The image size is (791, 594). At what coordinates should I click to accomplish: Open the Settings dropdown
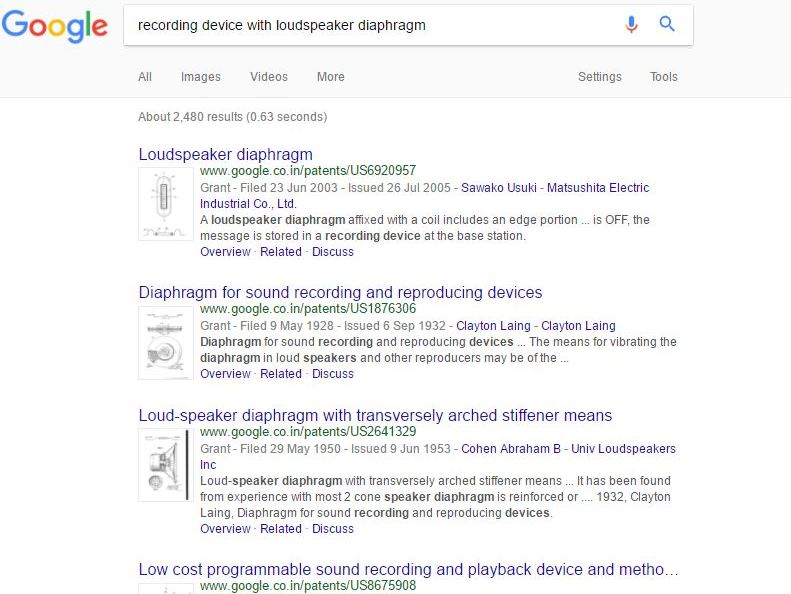[x=599, y=77]
